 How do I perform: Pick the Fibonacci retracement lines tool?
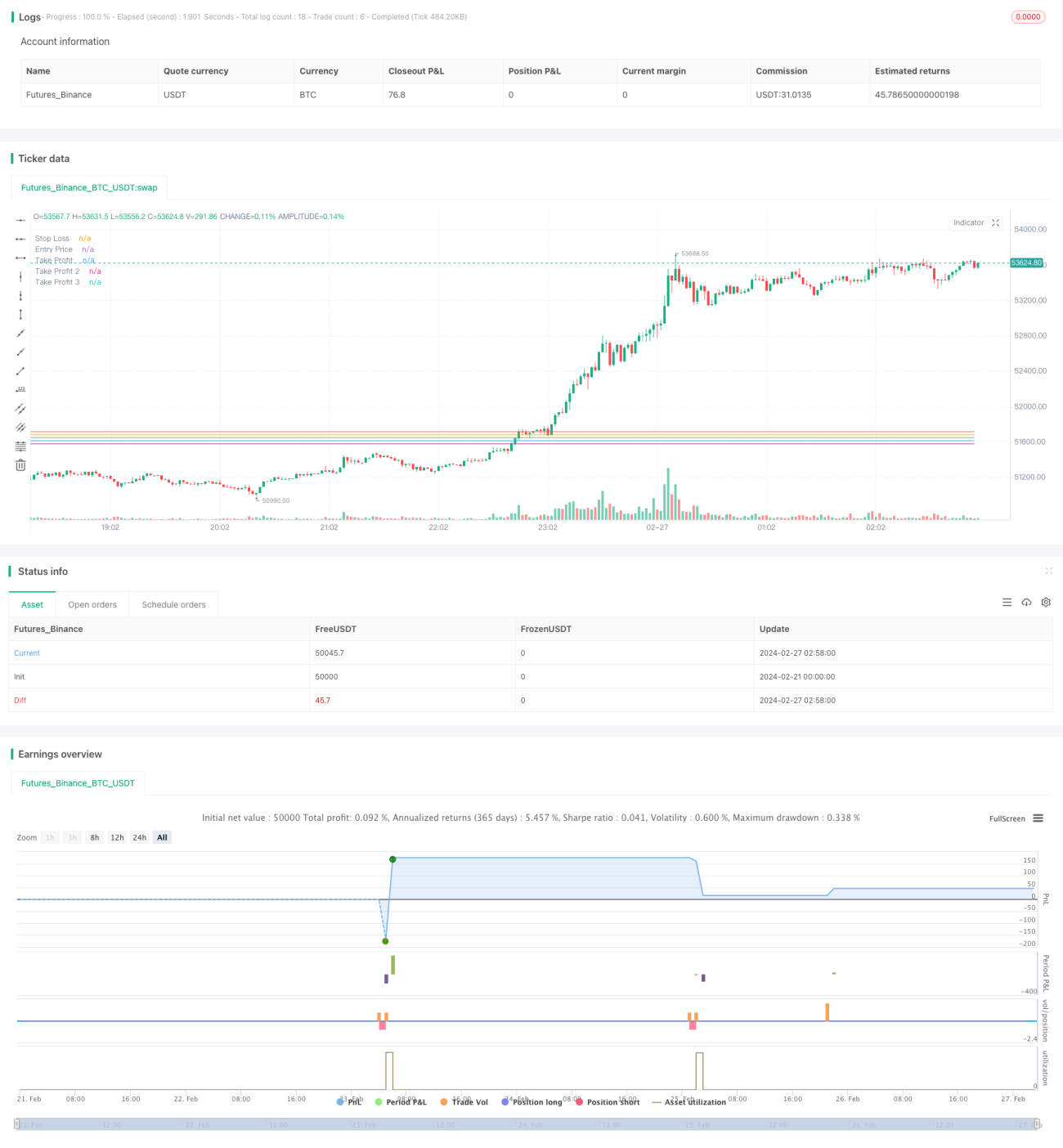tap(20, 446)
